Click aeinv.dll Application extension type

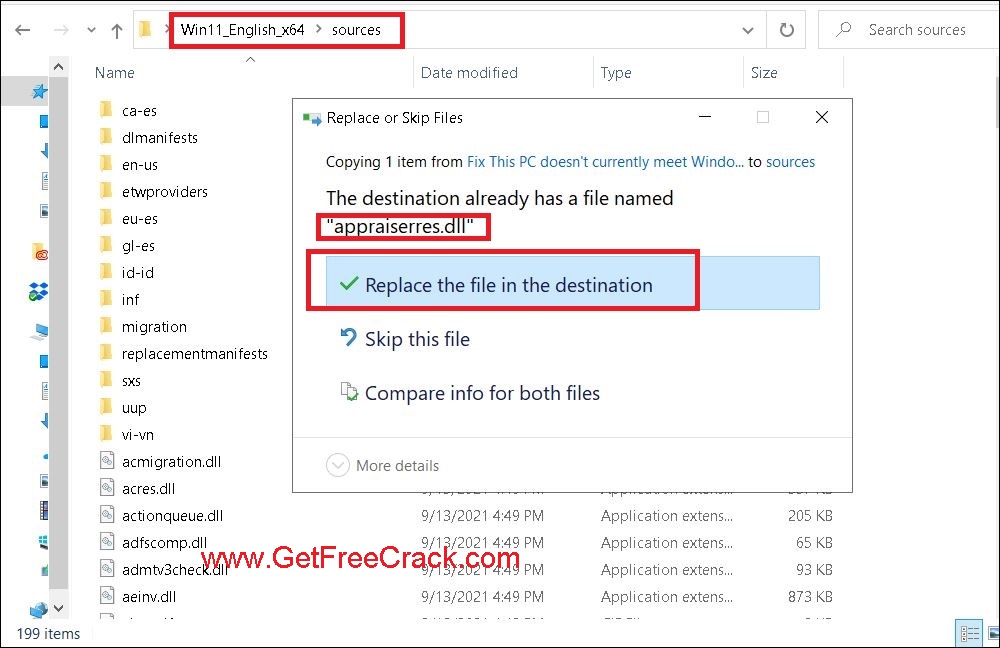coord(666,596)
